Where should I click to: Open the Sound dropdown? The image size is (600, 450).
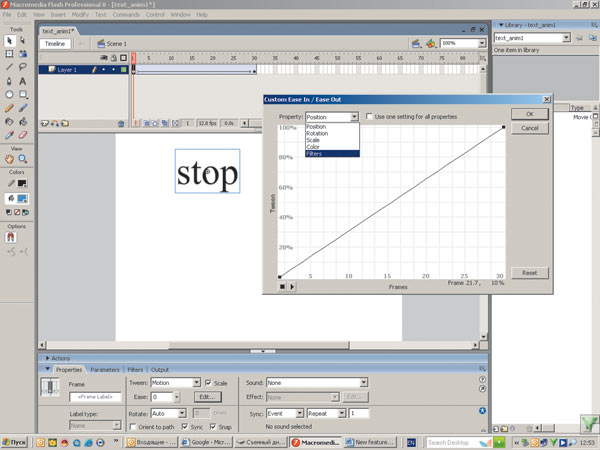click(364, 383)
